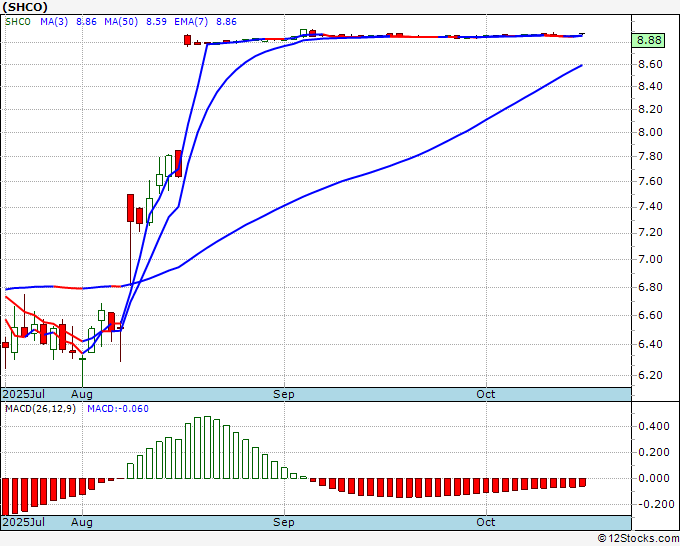The height and width of the screenshot is (546, 680).
Task: Click the current price tag 8.88
Action: 648,40
